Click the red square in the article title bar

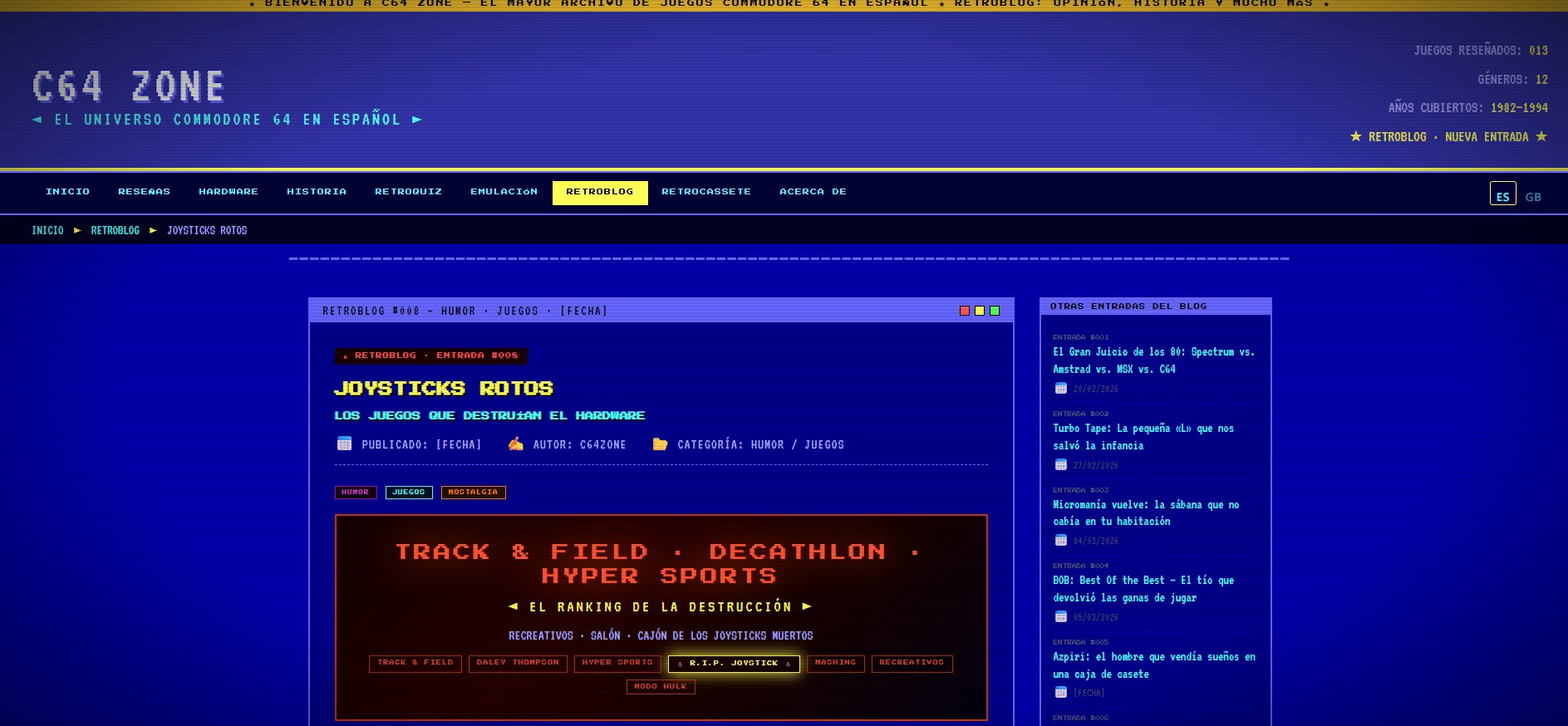pos(965,311)
